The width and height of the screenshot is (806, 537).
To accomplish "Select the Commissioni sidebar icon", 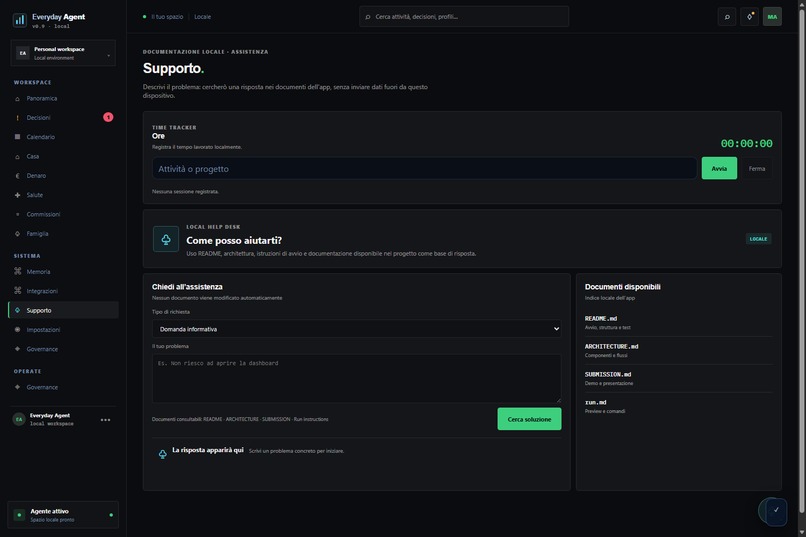I will [x=17, y=214].
